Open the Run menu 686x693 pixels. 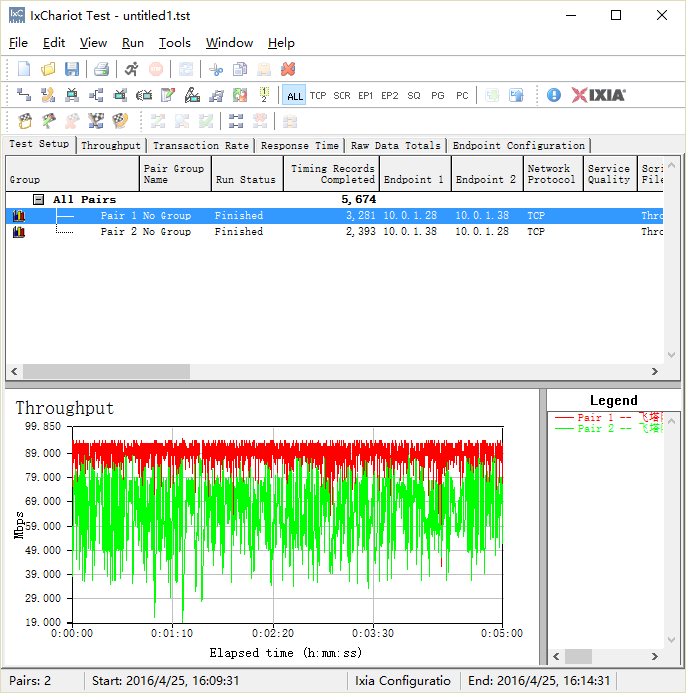(x=133, y=43)
